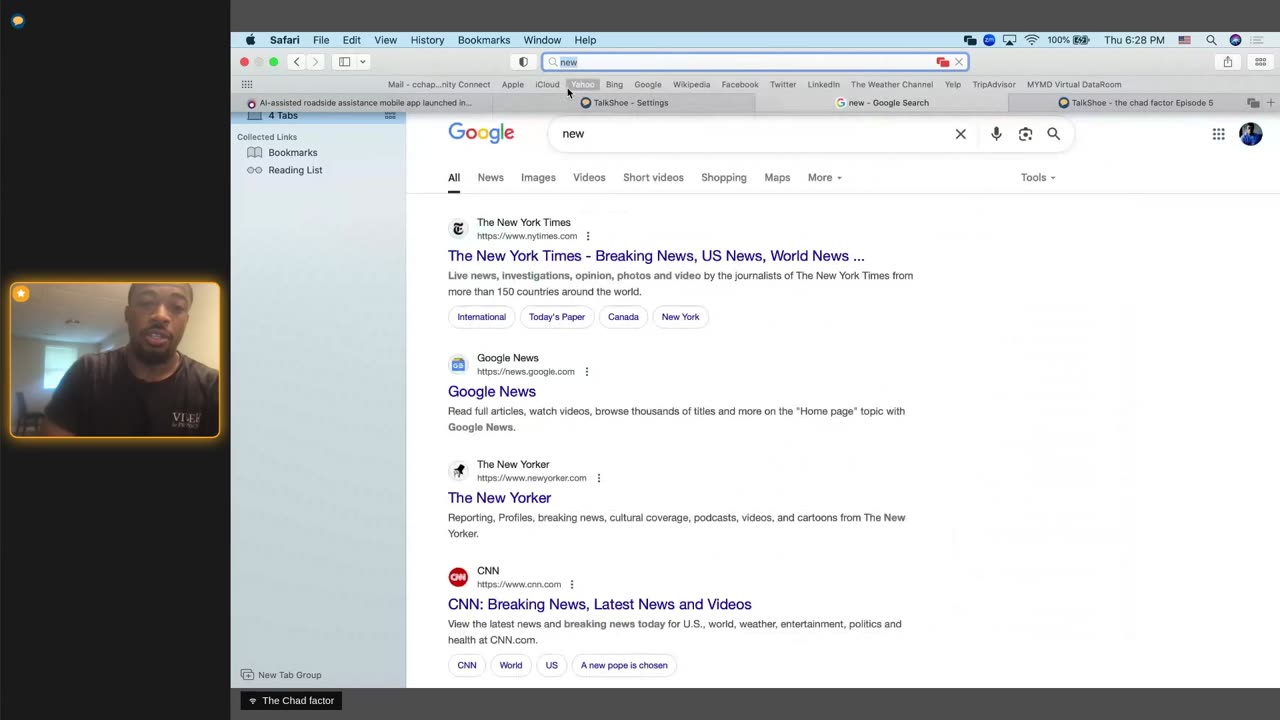The width and height of the screenshot is (1280, 720).
Task: Switch to the AI-assisted roadside assistance tab
Action: [360, 103]
